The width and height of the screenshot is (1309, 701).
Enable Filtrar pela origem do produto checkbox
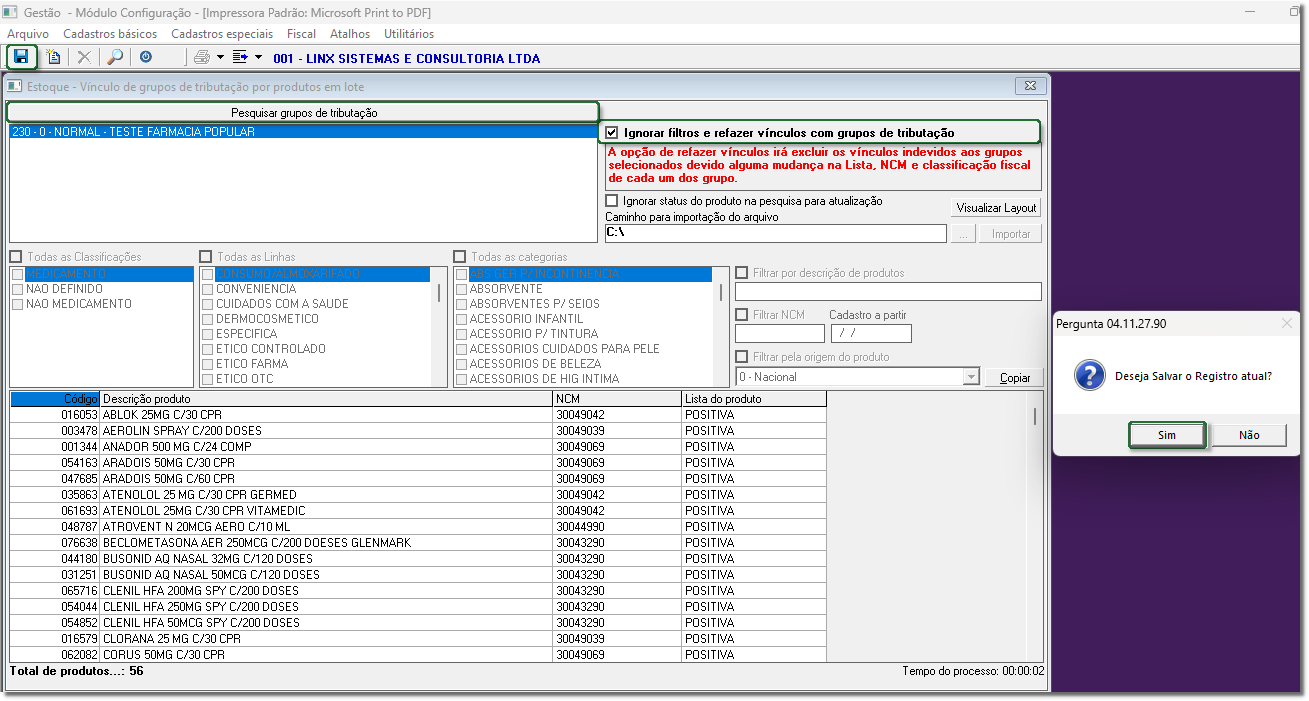tap(742, 357)
